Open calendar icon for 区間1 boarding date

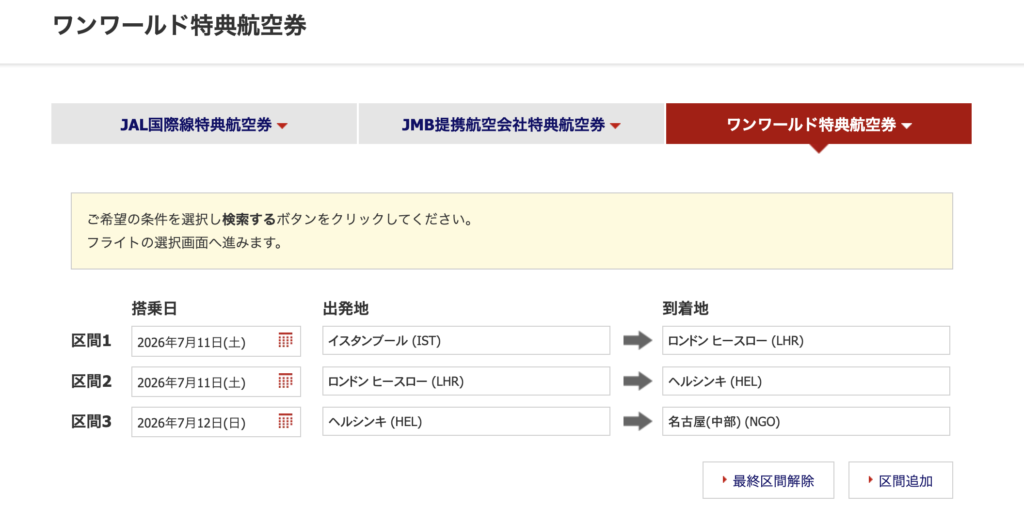[285, 341]
